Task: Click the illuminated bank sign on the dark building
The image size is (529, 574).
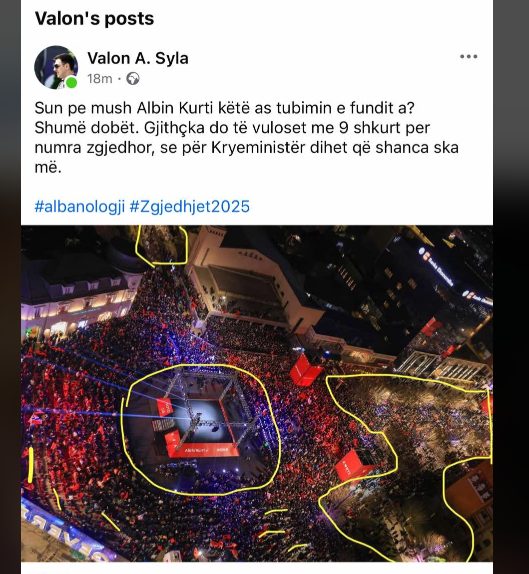Action: tap(438, 266)
